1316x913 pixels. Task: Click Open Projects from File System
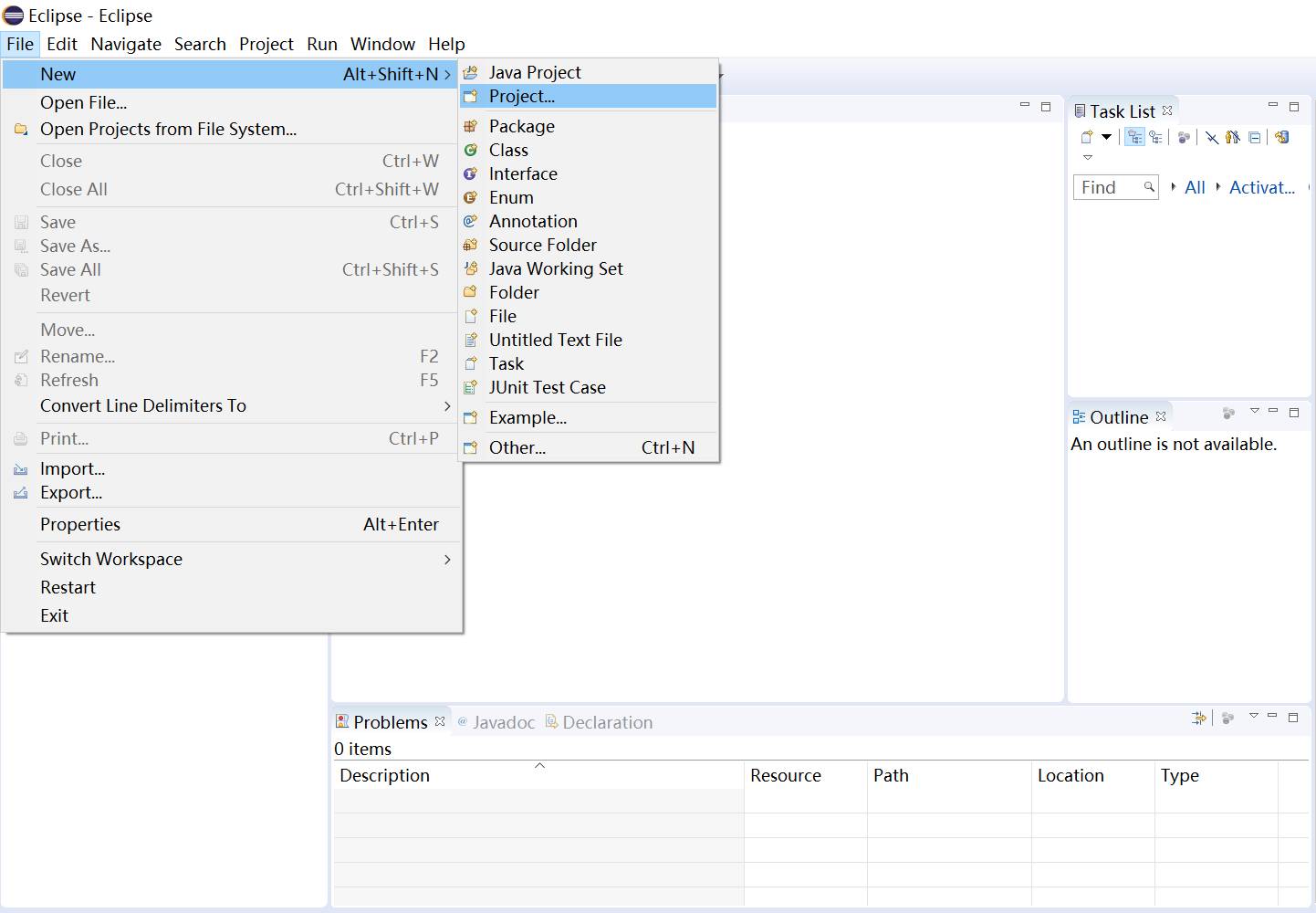pos(232,129)
